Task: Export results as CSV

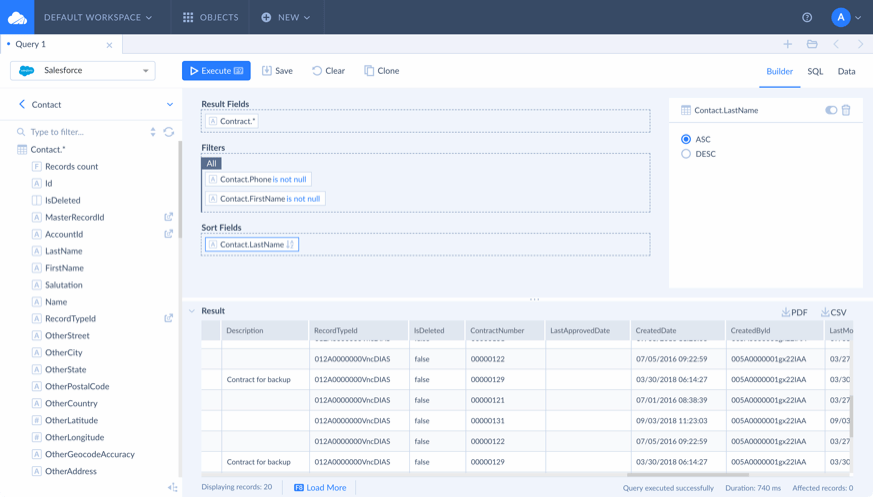Action: (833, 312)
